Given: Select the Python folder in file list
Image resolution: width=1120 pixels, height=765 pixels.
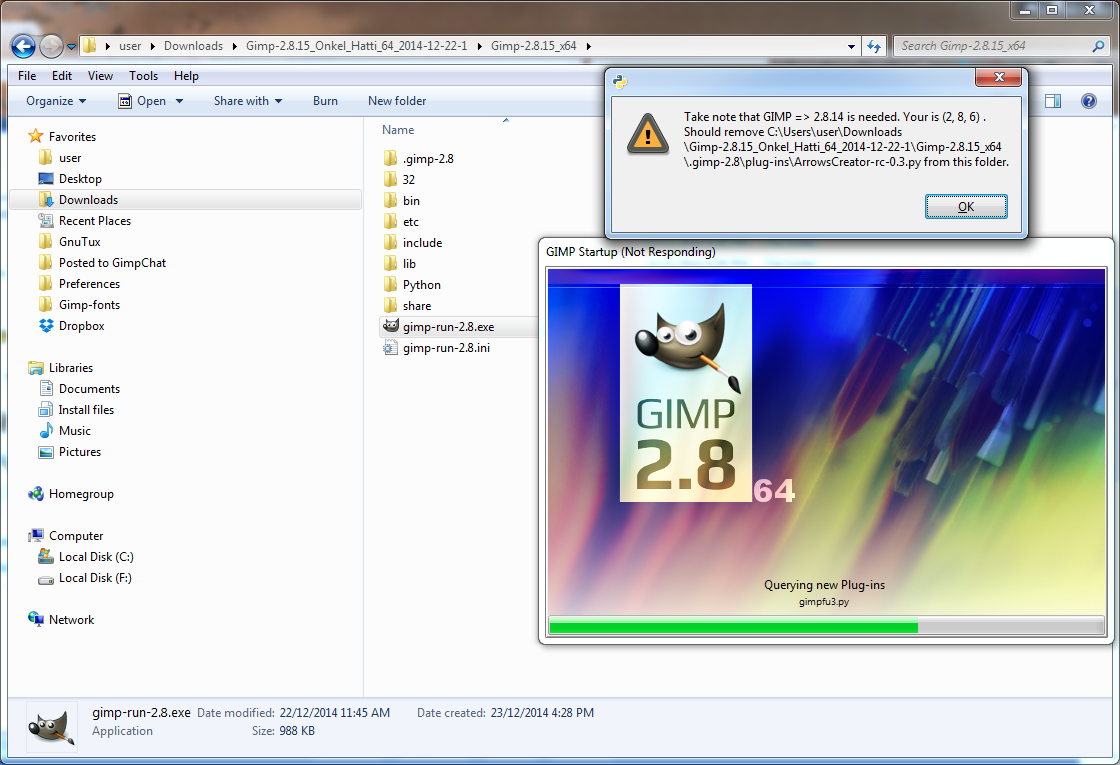Looking at the screenshot, I should pyautogui.click(x=421, y=285).
